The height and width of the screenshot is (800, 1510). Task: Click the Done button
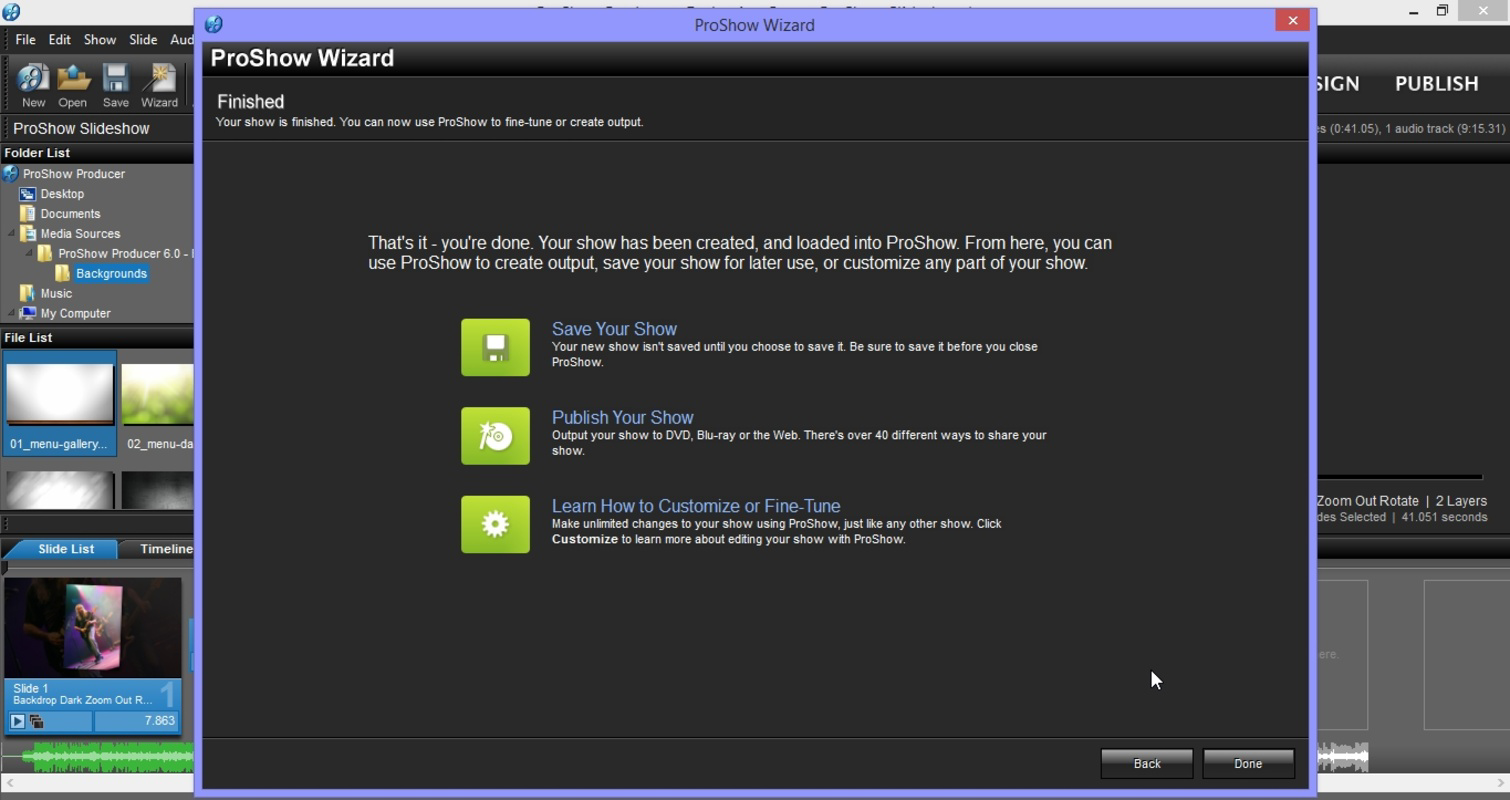tap(1248, 763)
